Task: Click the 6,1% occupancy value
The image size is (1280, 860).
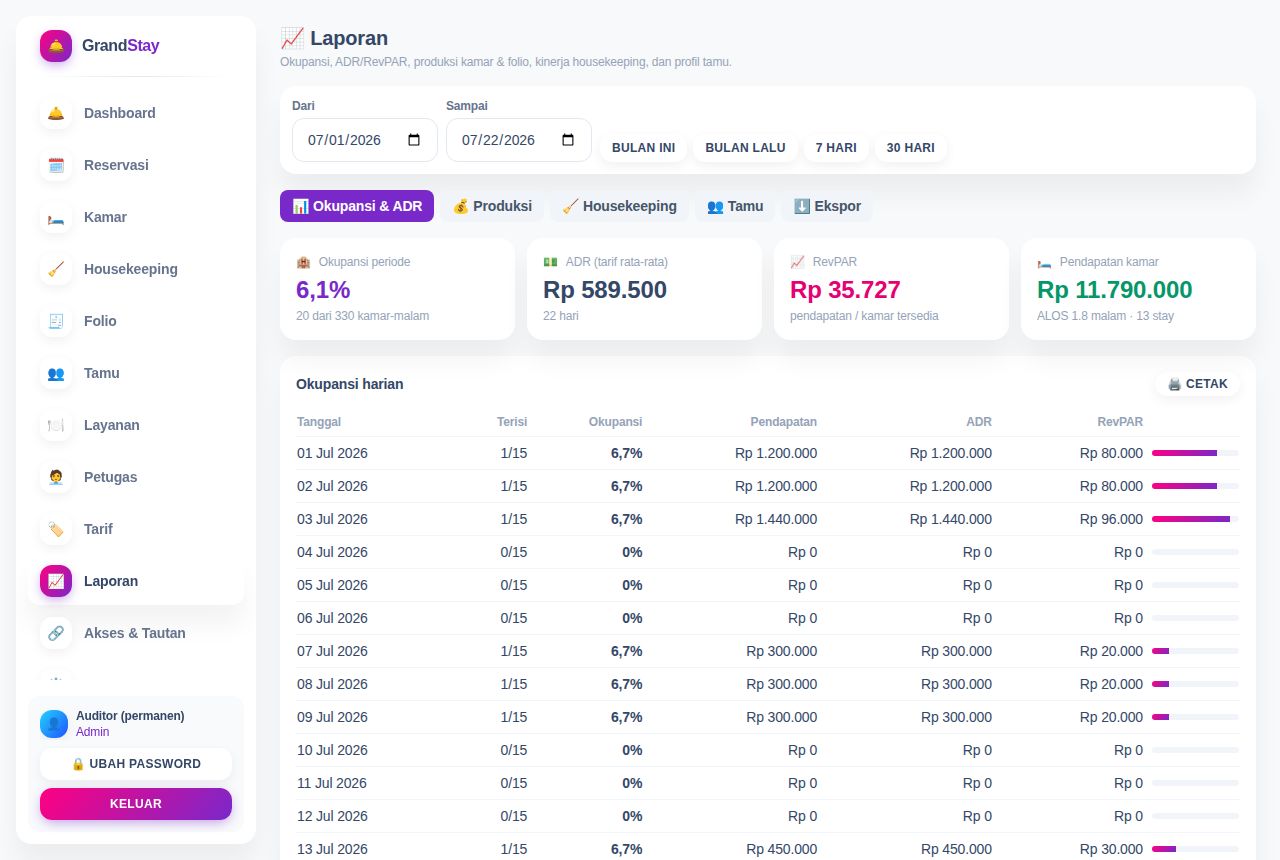Action: [323, 290]
